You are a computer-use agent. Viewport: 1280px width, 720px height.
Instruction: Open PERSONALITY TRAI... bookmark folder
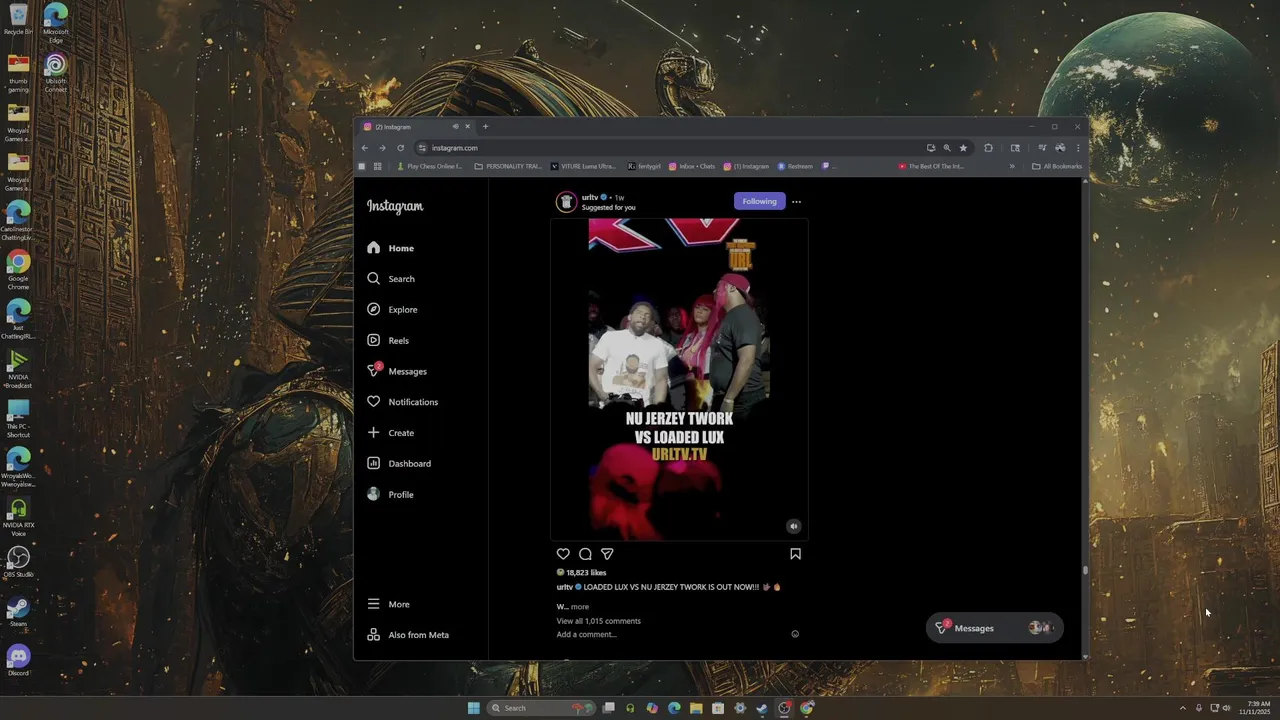point(508,166)
